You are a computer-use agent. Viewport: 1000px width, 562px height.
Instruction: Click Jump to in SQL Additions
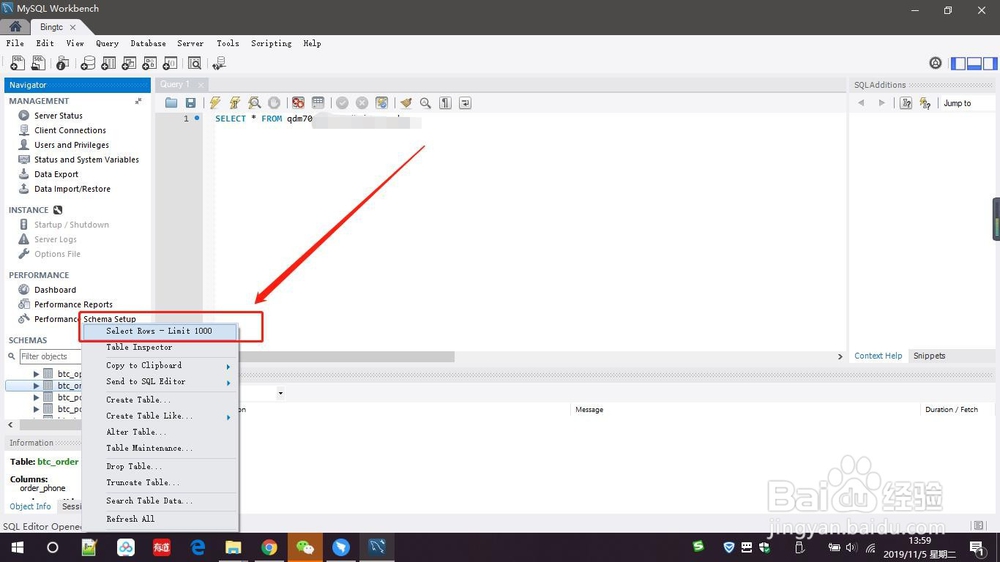[x=957, y=103]
